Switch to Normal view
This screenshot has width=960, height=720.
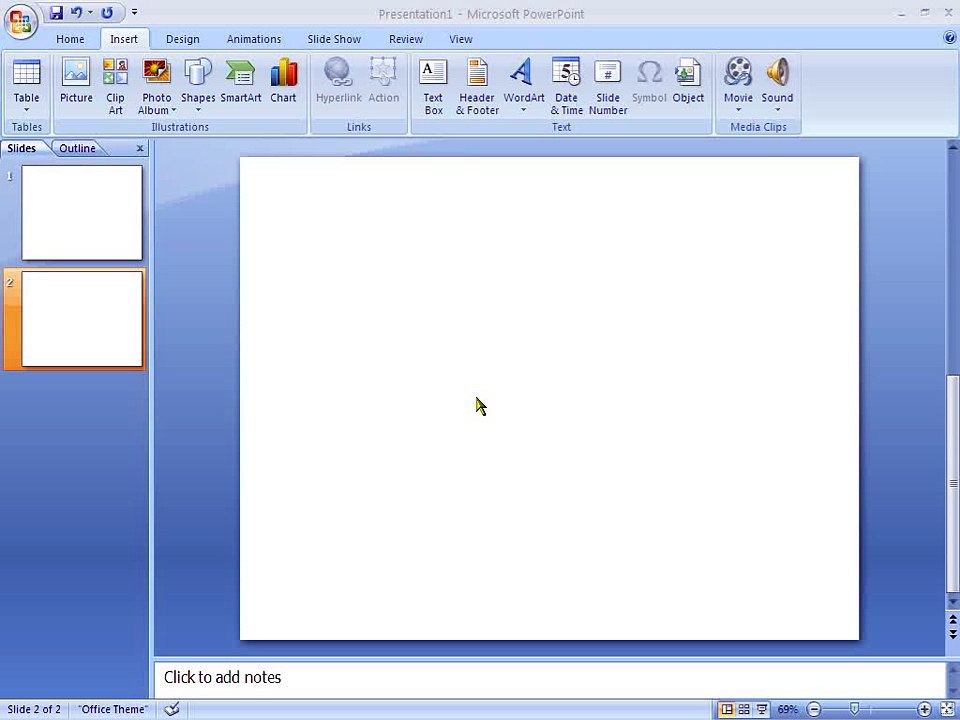tap(727, 710)
